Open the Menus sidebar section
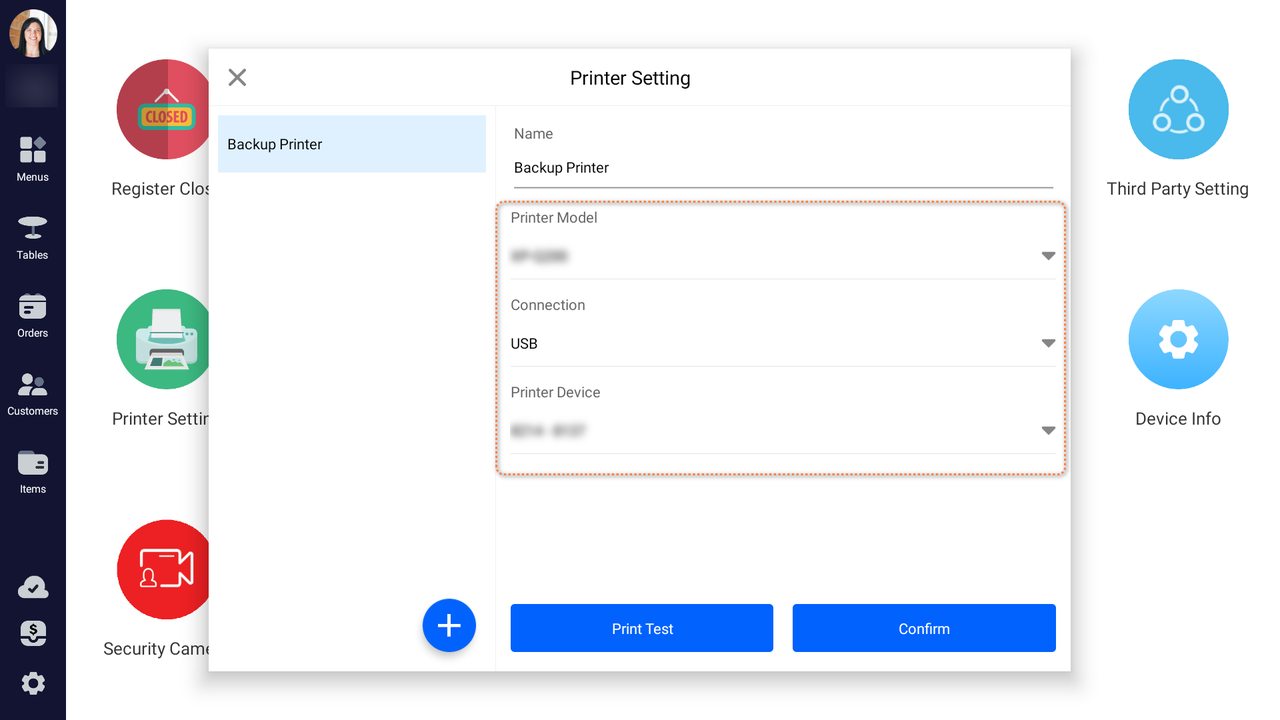 (x=33, y=158)
